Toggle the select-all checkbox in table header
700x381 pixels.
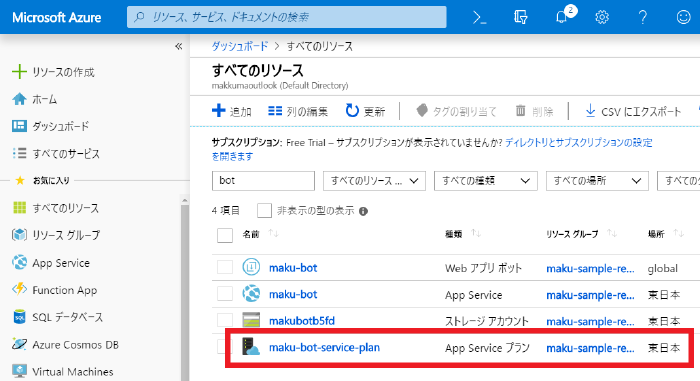point(225,235)
